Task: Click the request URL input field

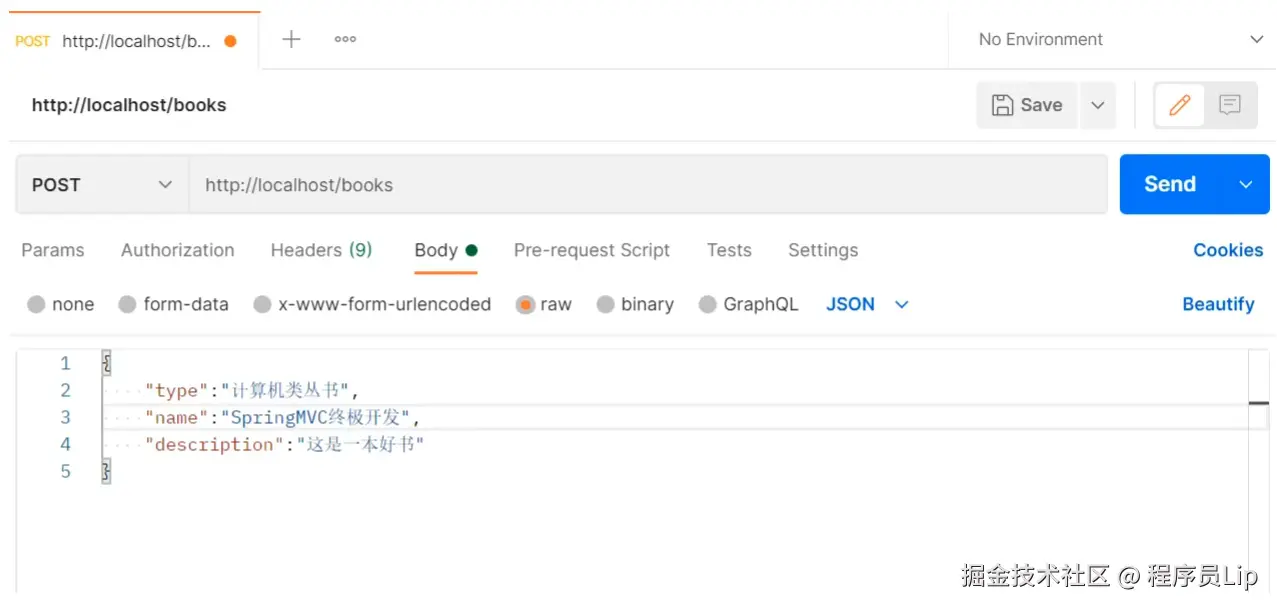Action: [647, 185]
